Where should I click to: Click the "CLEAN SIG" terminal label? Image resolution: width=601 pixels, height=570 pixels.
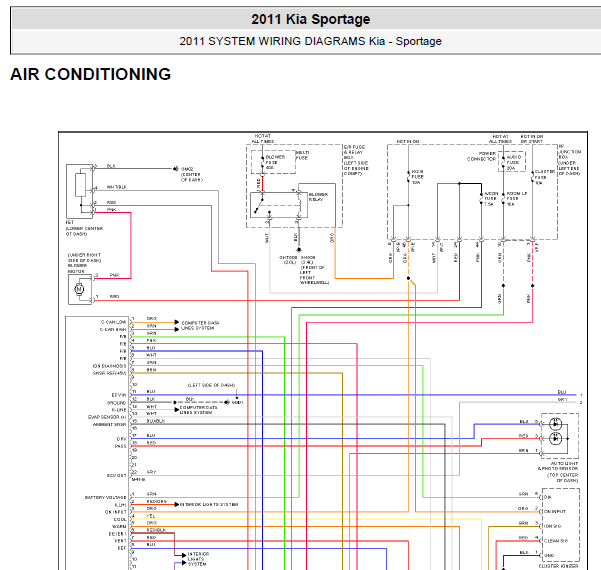point(556,541)
